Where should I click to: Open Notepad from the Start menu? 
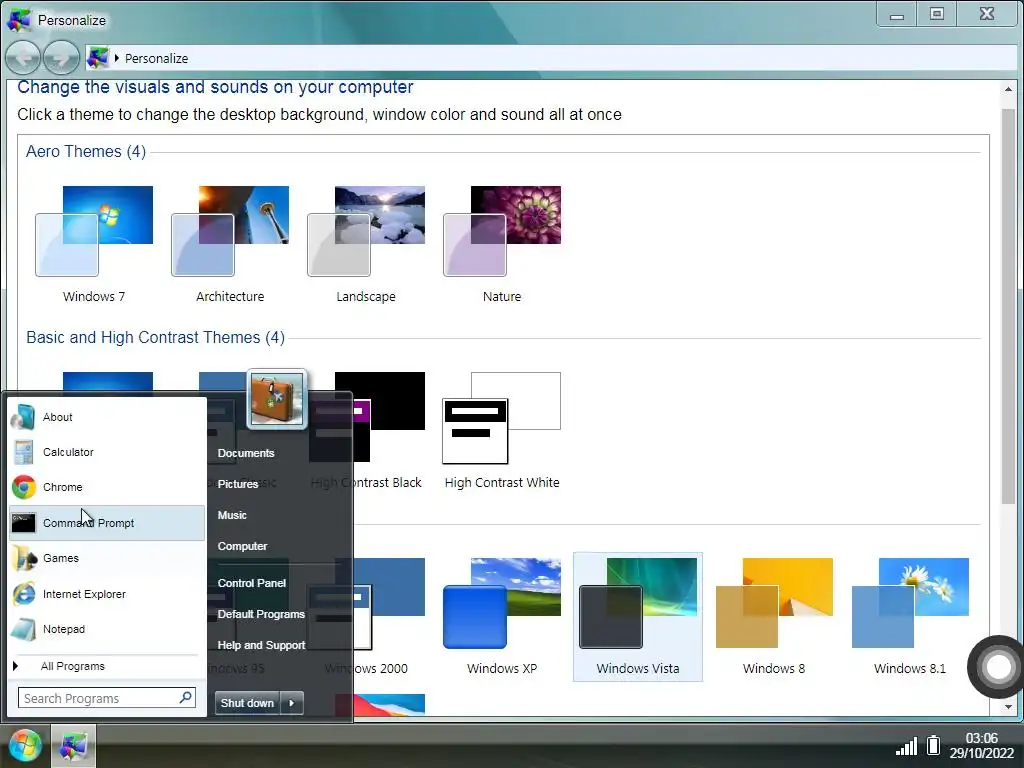click(106, 629)
